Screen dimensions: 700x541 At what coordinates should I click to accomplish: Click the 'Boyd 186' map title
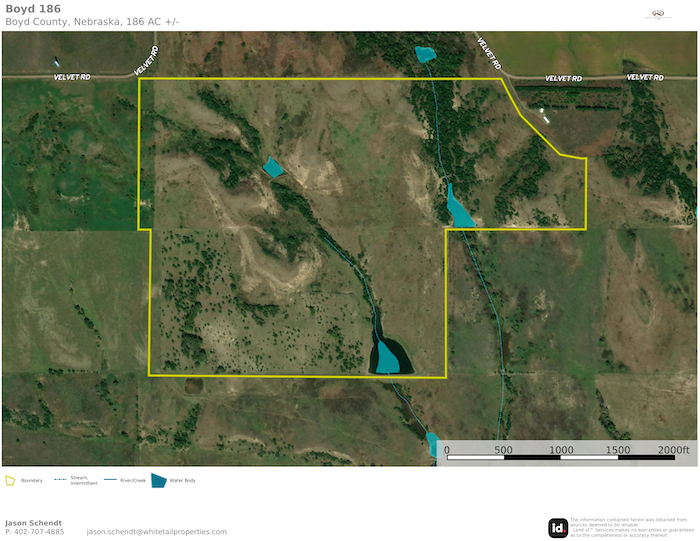33,9
